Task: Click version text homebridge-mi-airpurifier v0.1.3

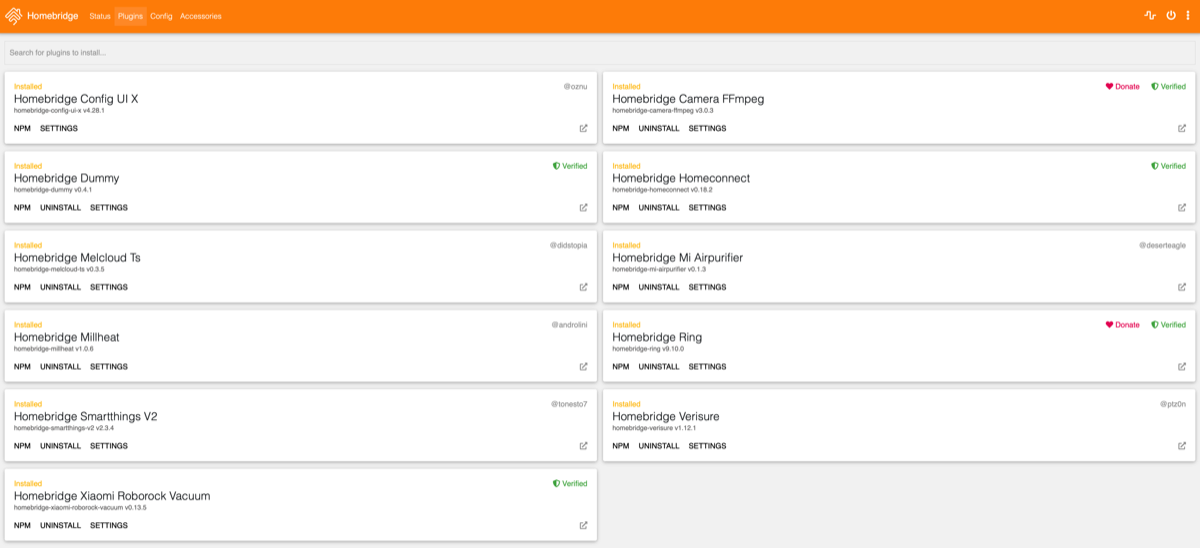Action: pos(659,269)
